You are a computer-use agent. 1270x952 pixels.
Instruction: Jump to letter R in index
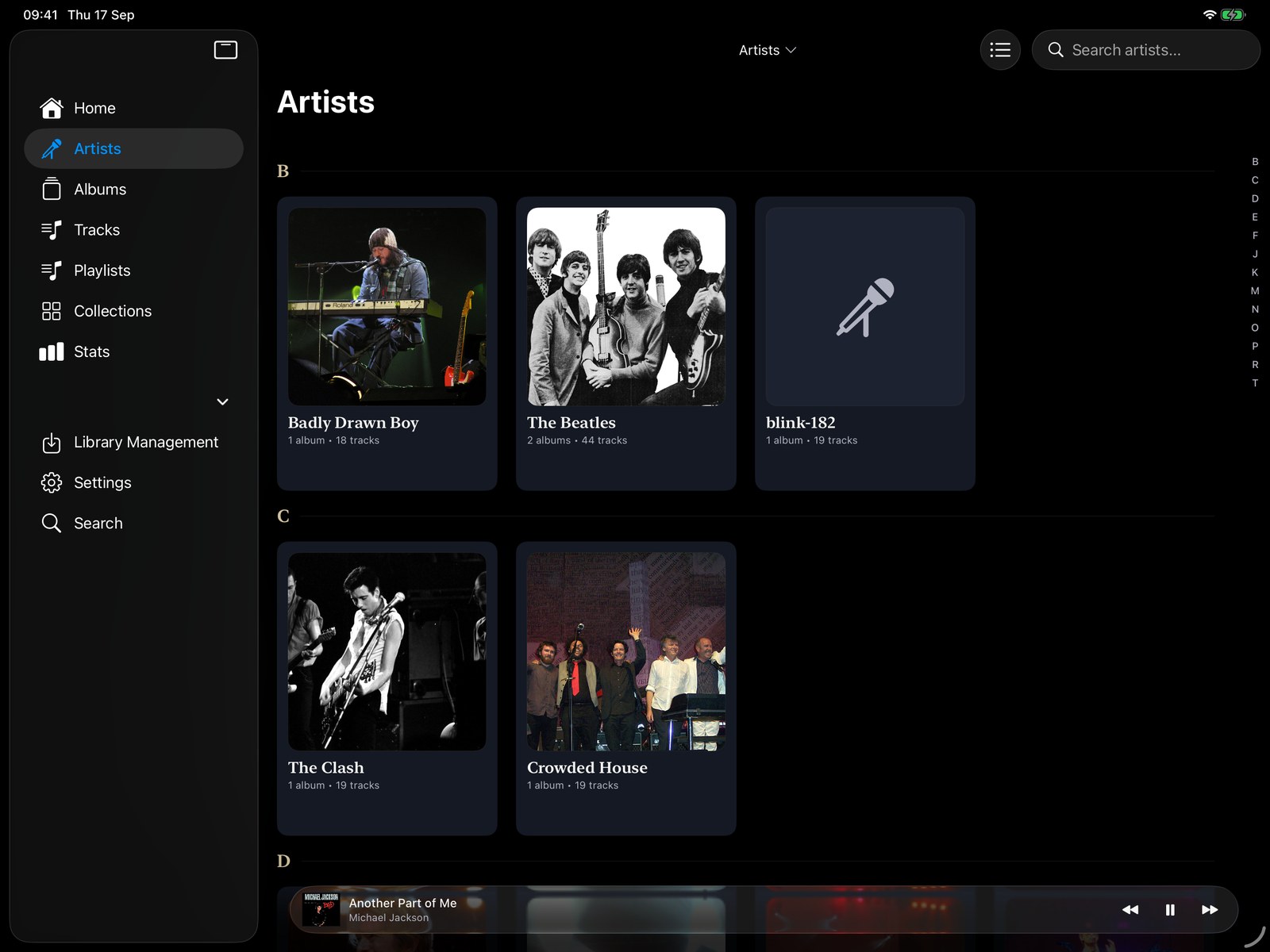pos(1255,365)
